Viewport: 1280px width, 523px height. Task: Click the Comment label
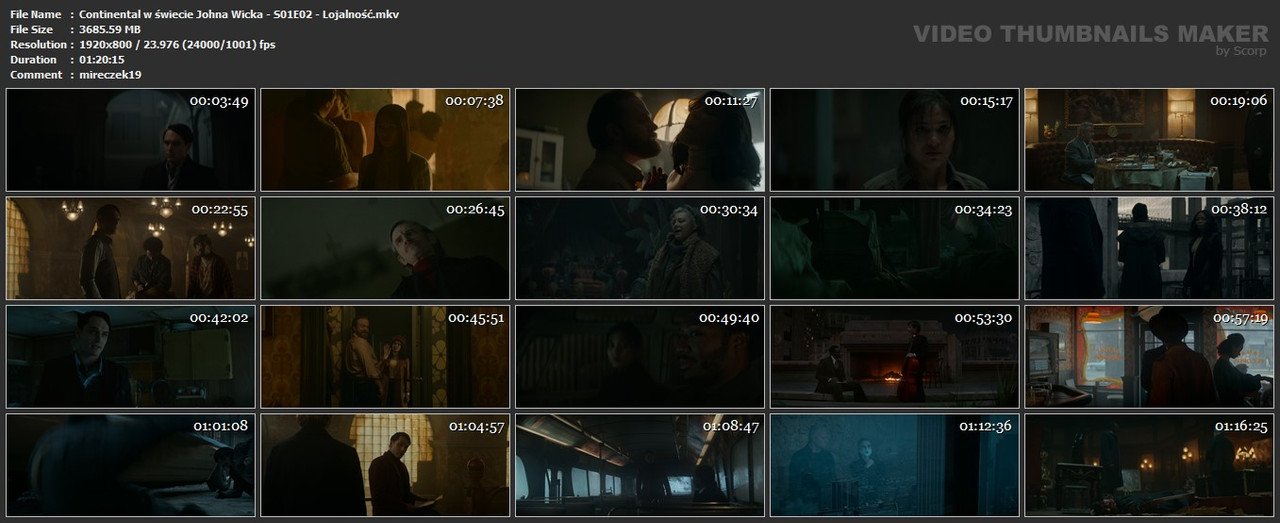point(35,74)
